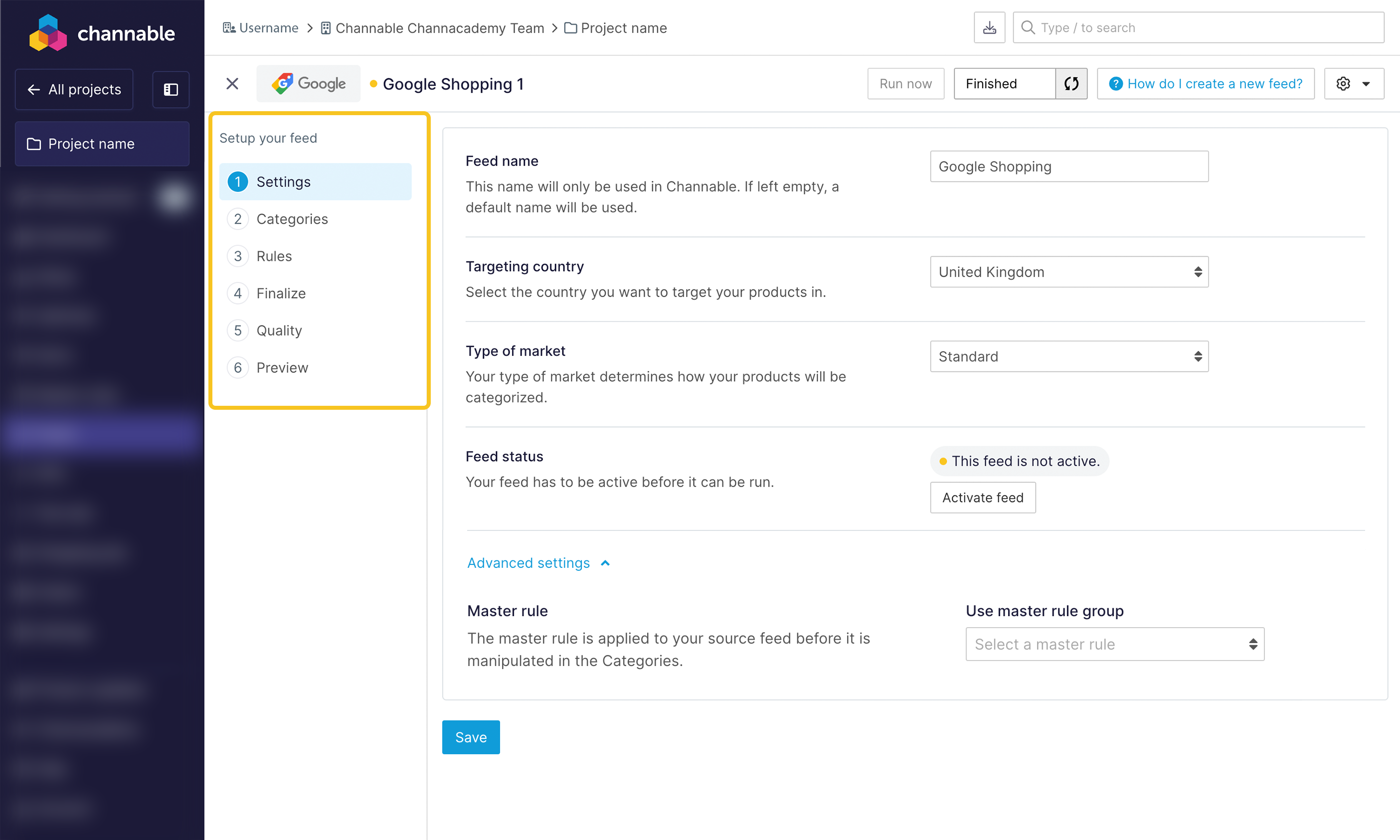Viewport: 1400px width, 840px height.
Task: Click the Save button
Action: pyautogui.click(x=471, y=737)
